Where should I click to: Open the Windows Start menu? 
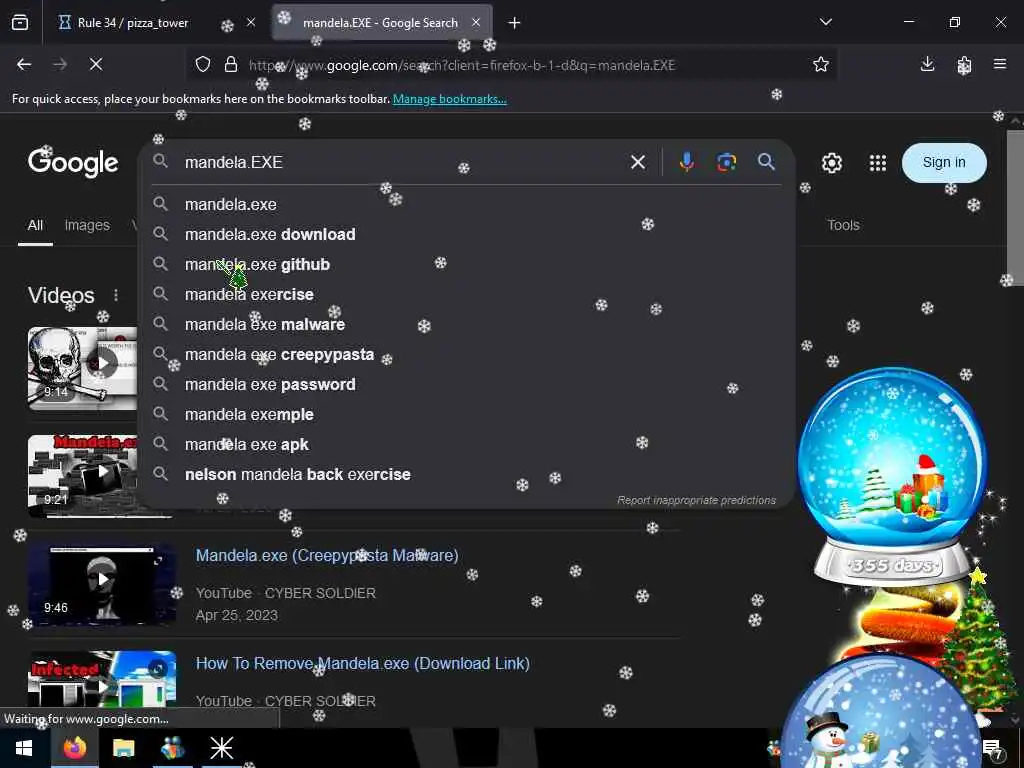point(24,748)
